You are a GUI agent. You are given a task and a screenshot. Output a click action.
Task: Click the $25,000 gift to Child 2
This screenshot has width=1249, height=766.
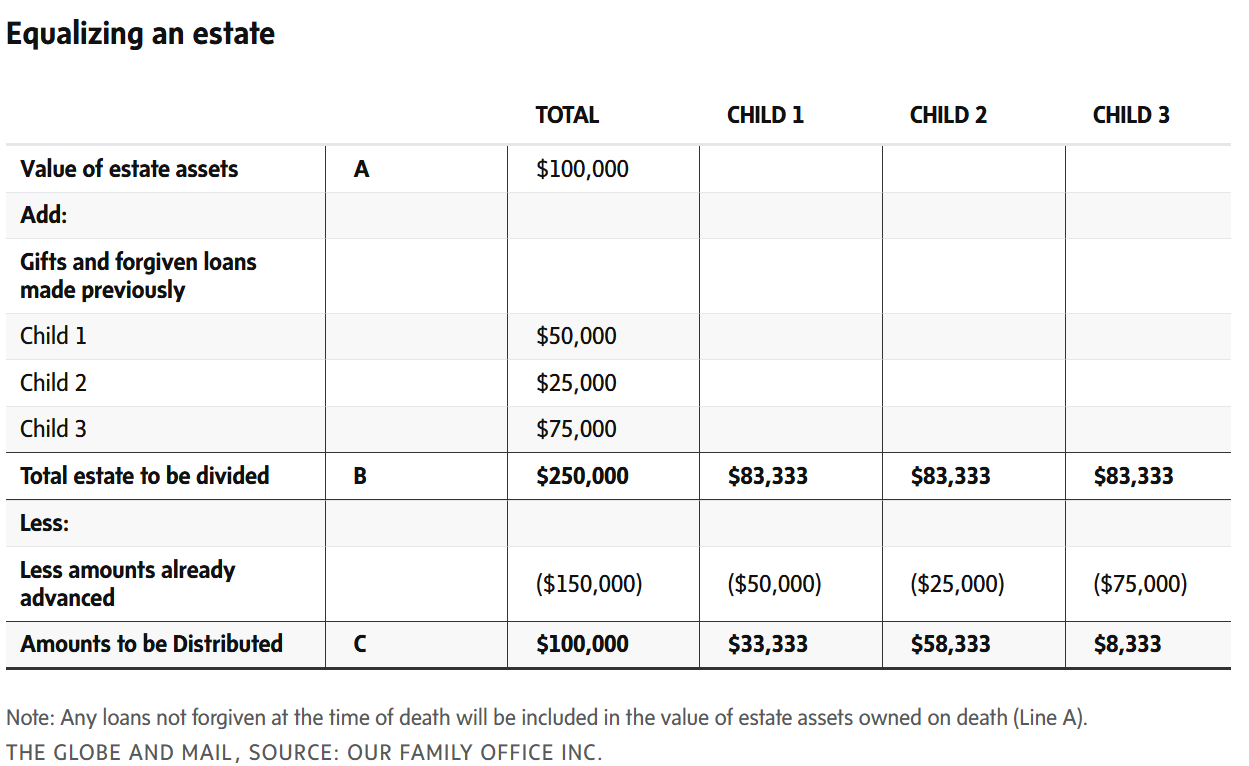[576, 383]
